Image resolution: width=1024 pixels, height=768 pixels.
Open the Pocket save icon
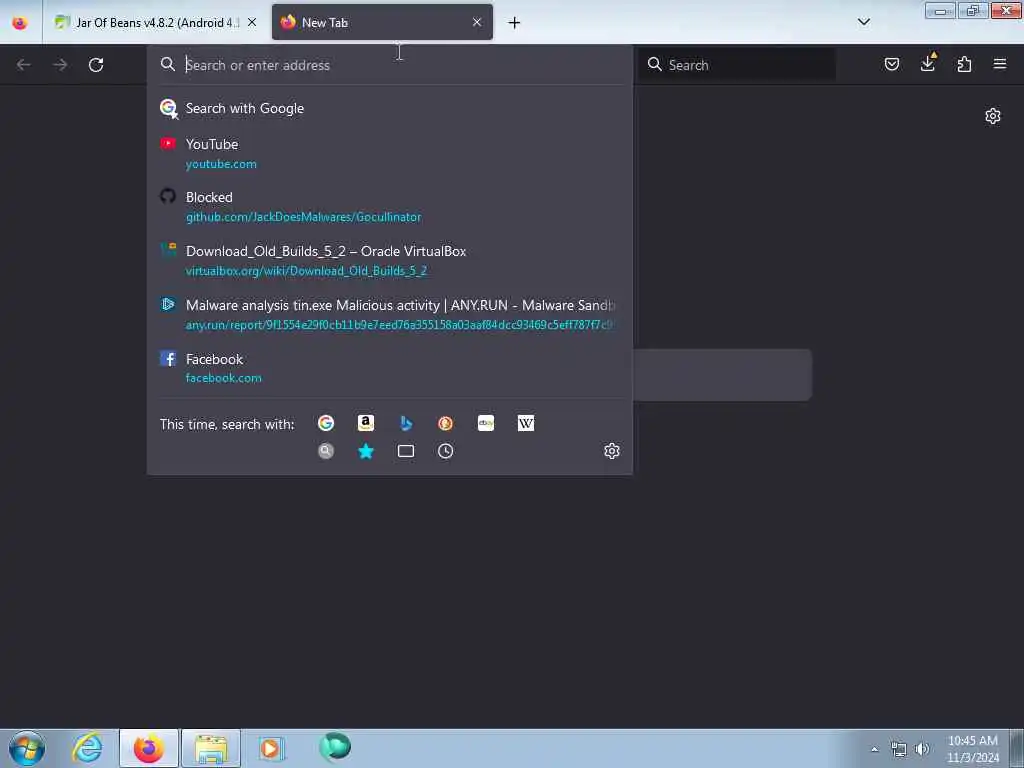[x=891, y=64]
